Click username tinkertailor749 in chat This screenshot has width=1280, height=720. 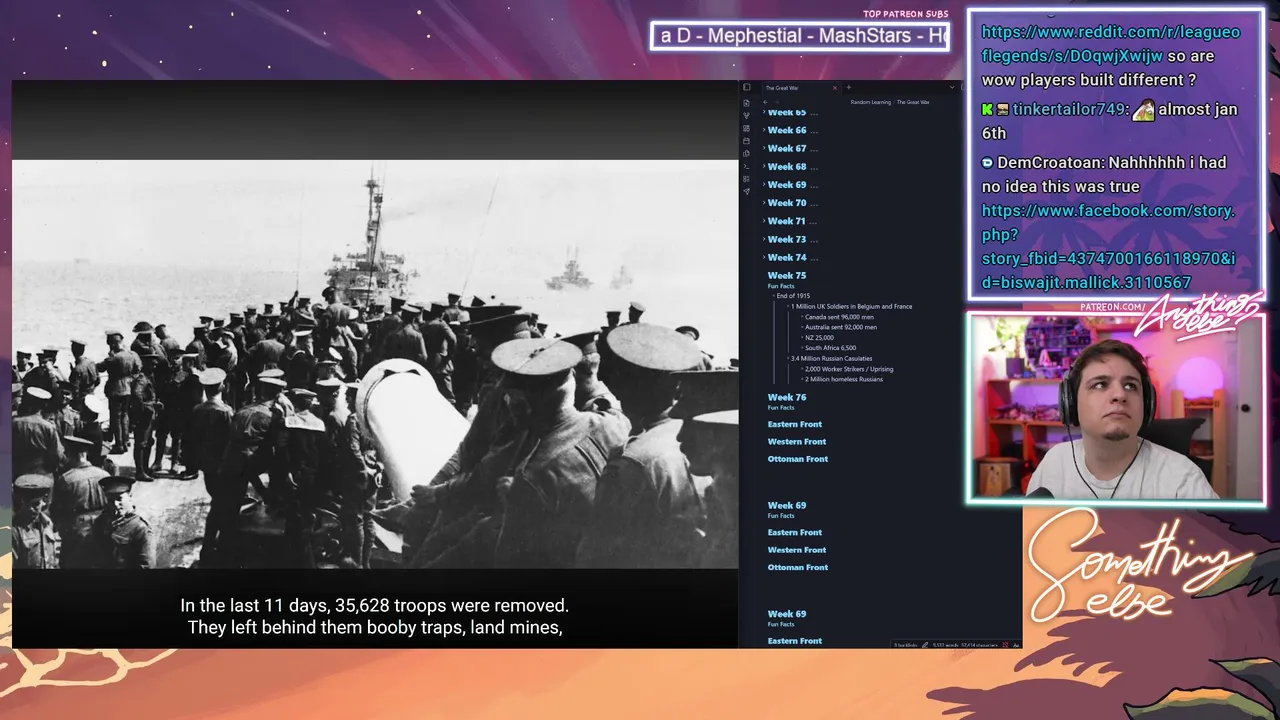coord(1068,109)
